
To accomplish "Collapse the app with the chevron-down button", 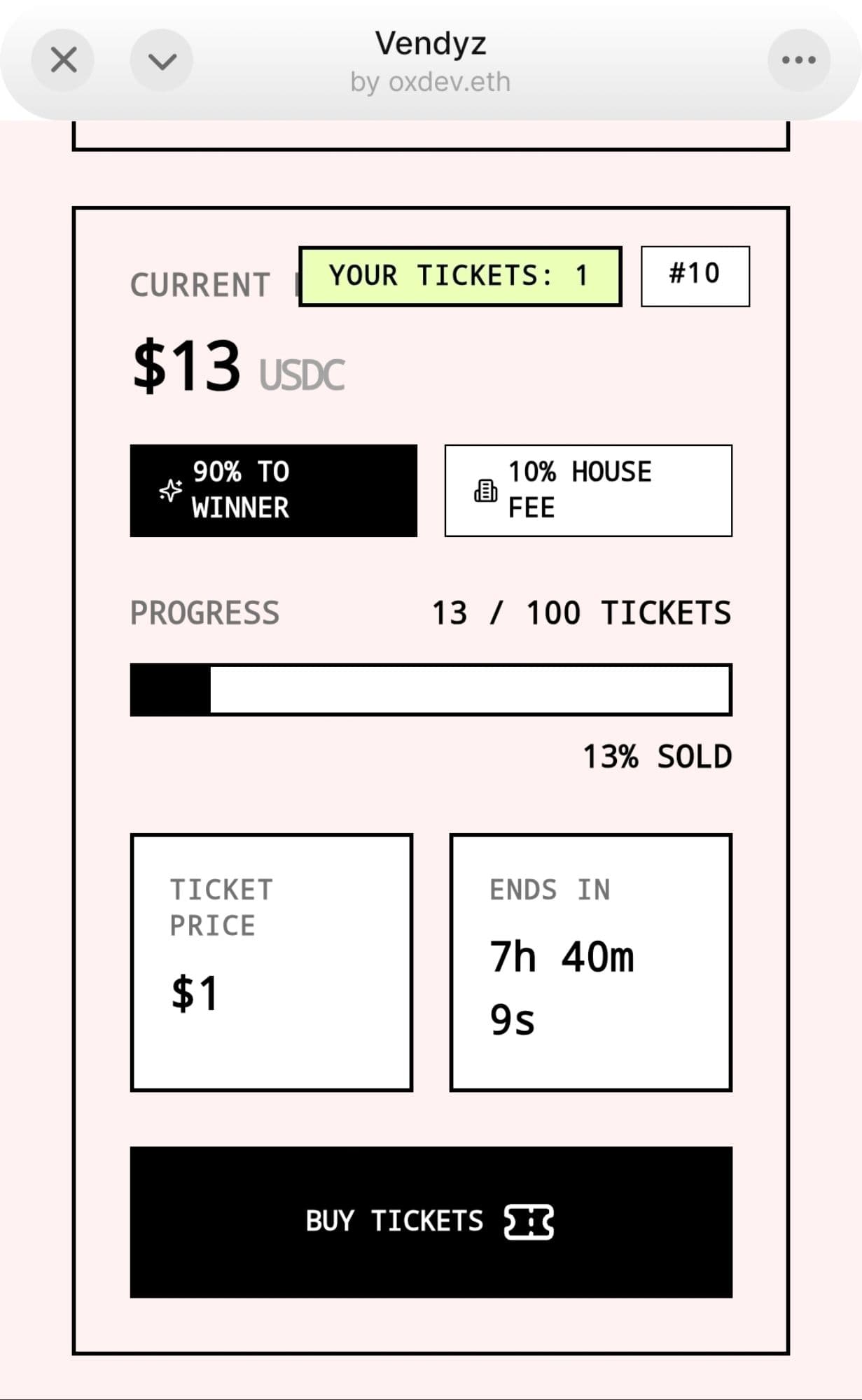I will click(x=162, y=60).
